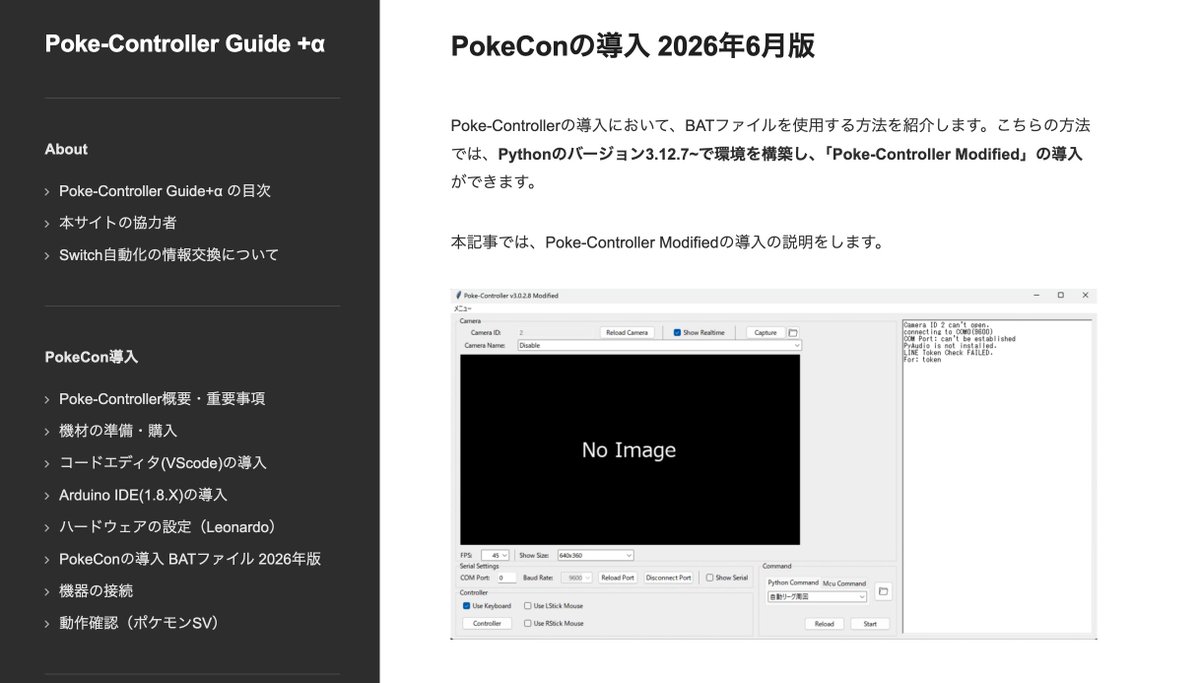The height and width of the screenshot is (683, 1200).
Task: Open Poke-Controller概要・重要事項 link
Action: pyautogui.click(x=162, y=398)
